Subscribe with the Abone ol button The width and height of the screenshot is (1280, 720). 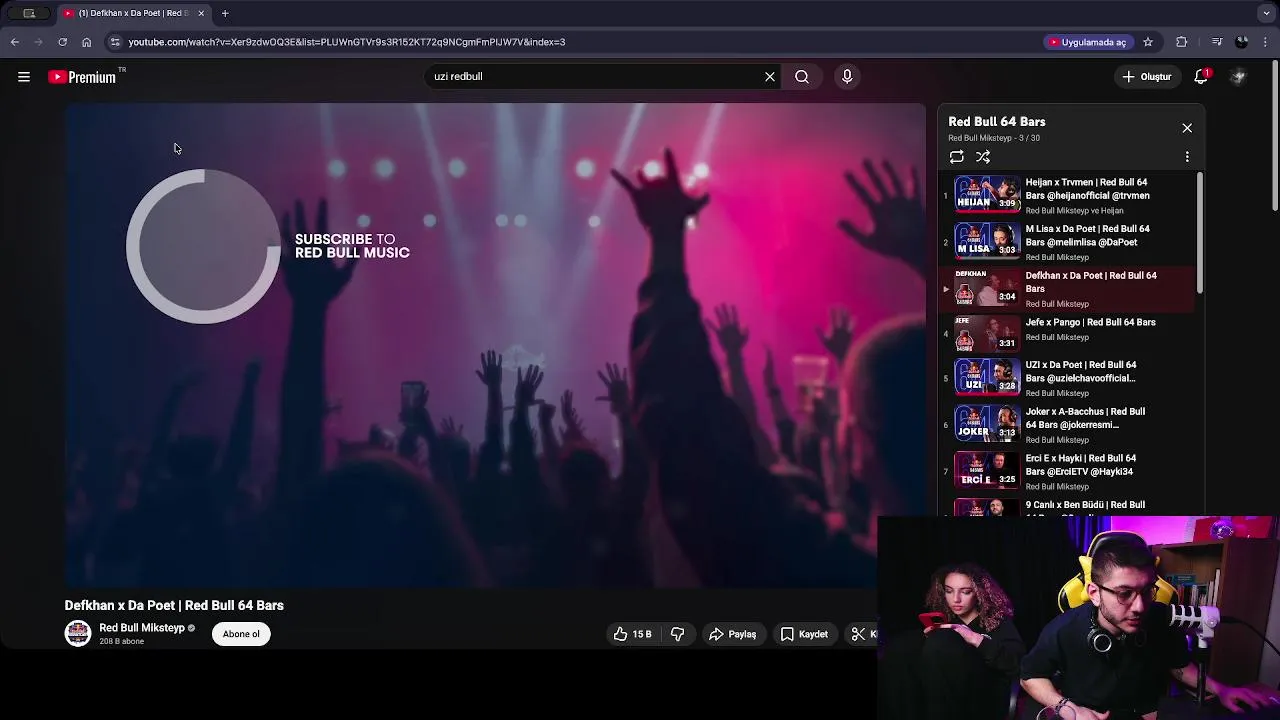tap(241, 634)
